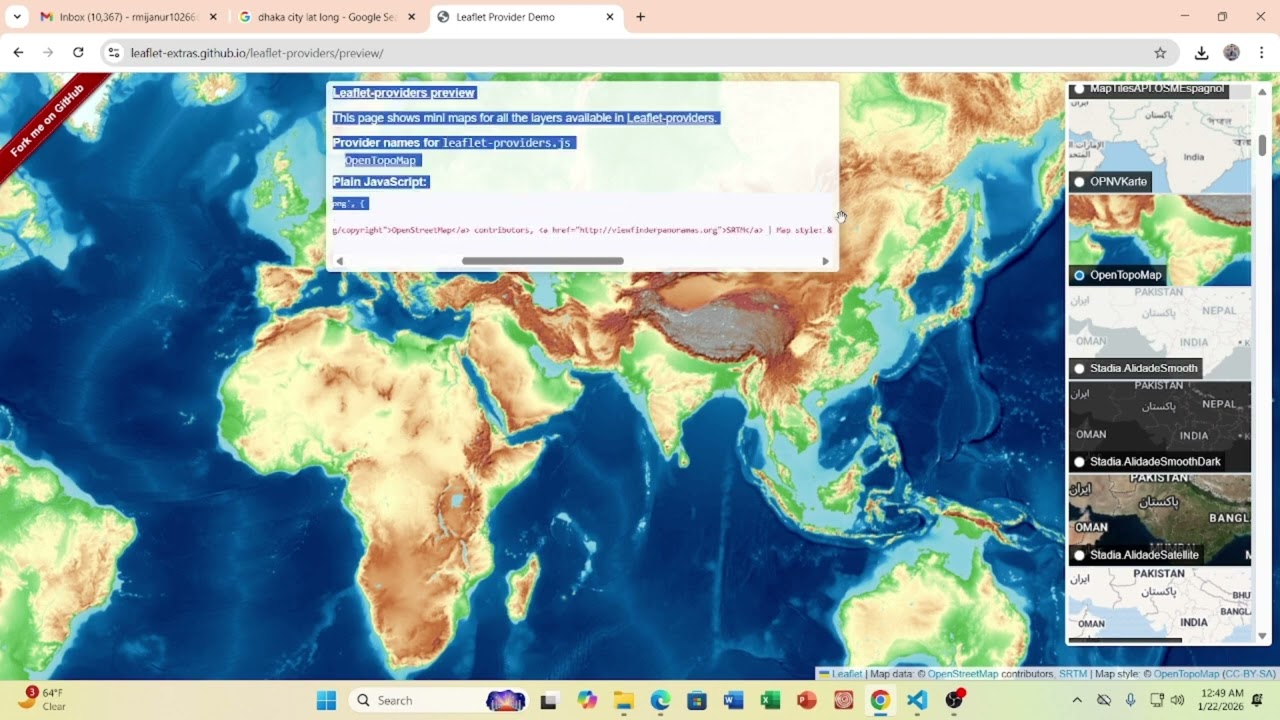Click OpenTopoMap provider name text
Viewport: 1280px width, 720px height.
click(x=380, y=161)
